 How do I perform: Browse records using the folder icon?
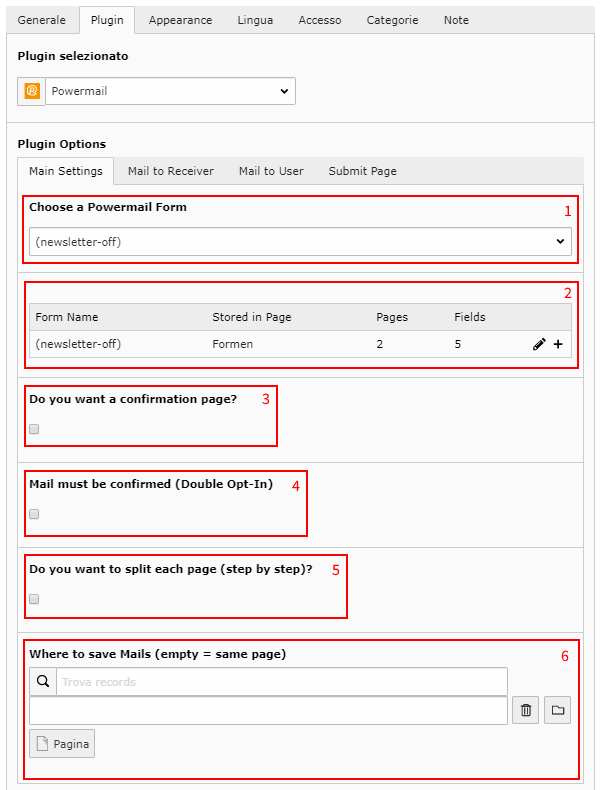point(558,710)
